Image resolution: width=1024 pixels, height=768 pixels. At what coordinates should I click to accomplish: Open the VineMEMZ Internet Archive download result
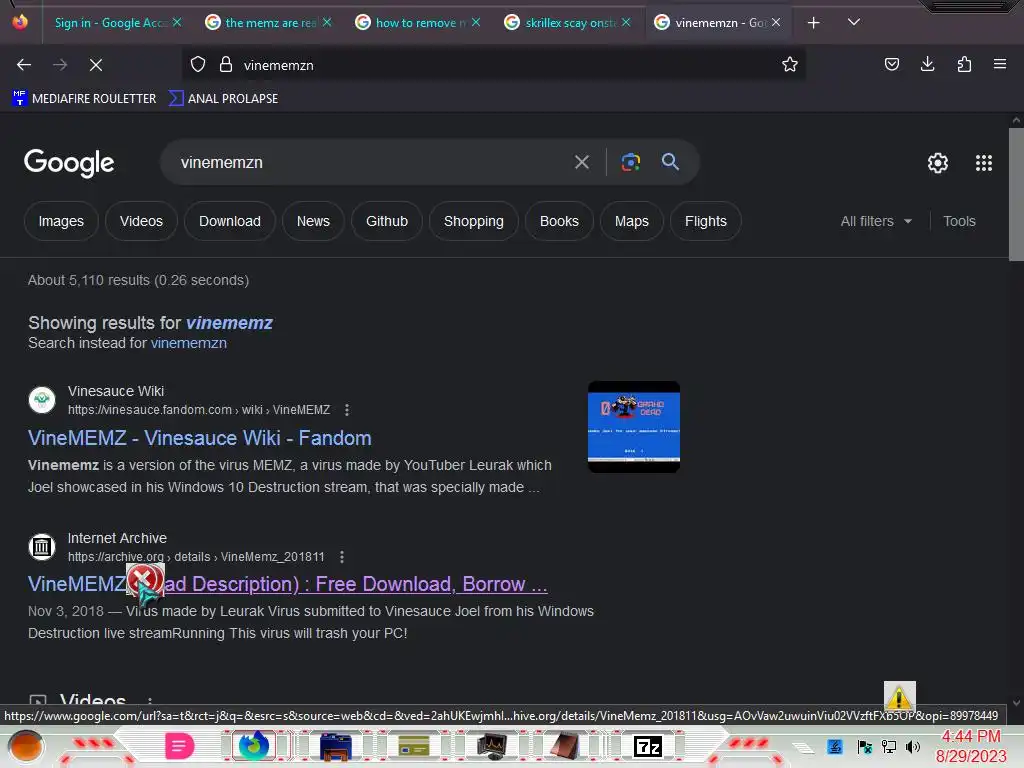click(x=287, y=584)
